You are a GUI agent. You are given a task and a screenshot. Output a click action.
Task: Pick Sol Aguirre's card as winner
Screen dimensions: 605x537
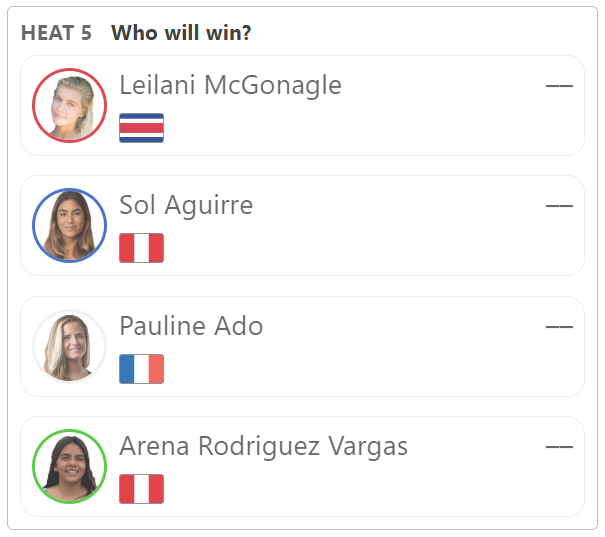[302, 226]
